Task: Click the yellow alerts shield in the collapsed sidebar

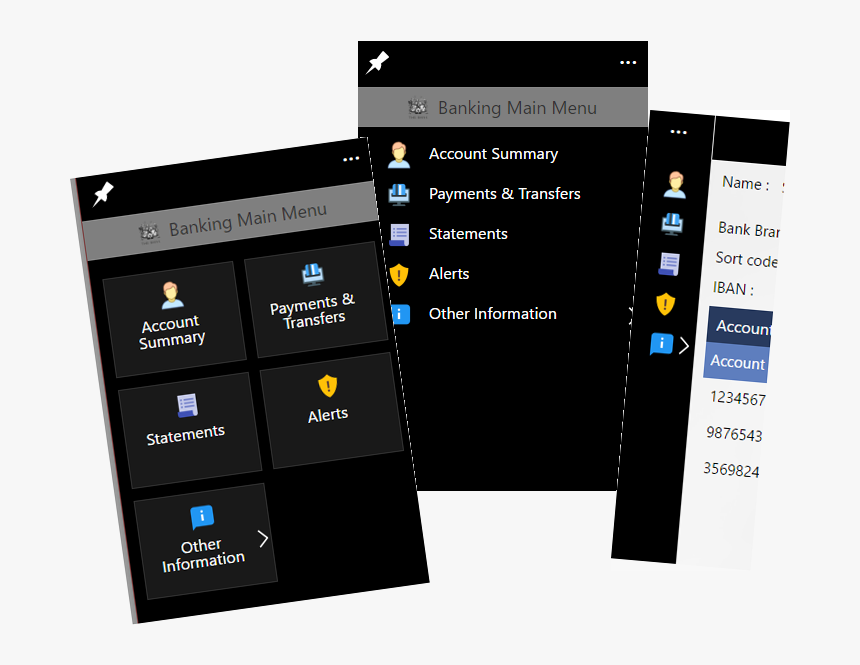Action: point(666,304)
